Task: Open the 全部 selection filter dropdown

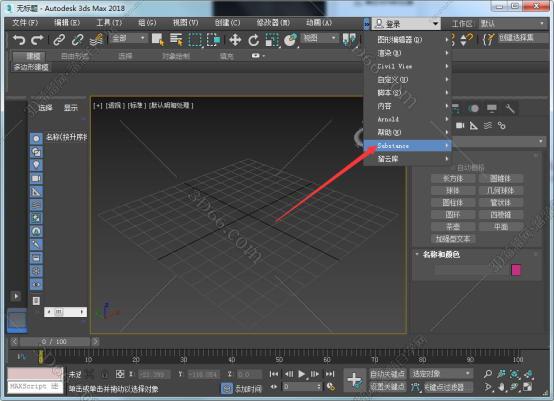Action: [x=128, y=38]
